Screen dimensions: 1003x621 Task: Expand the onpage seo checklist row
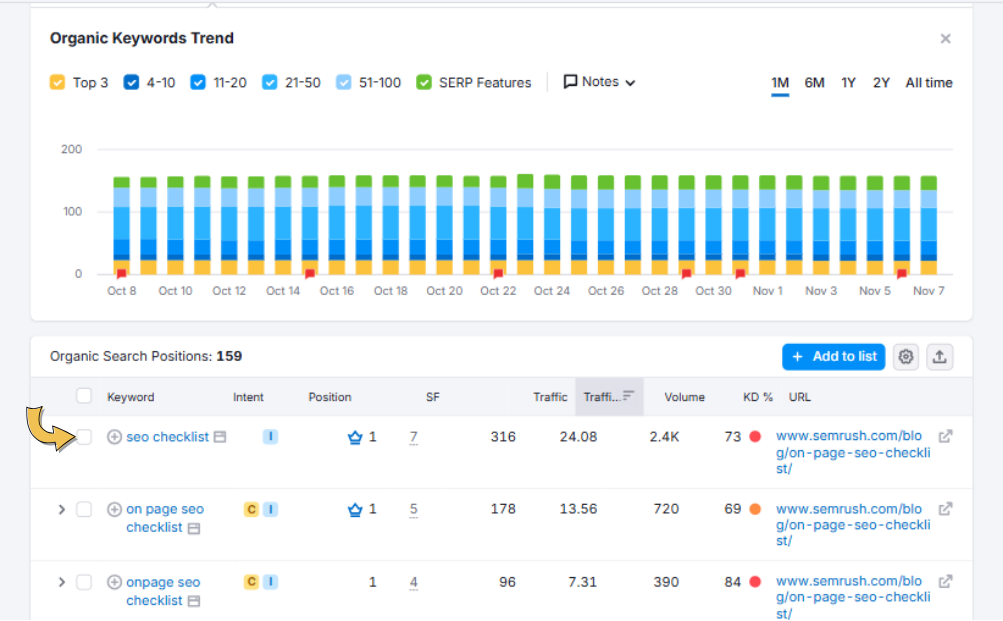coord(61,582)
